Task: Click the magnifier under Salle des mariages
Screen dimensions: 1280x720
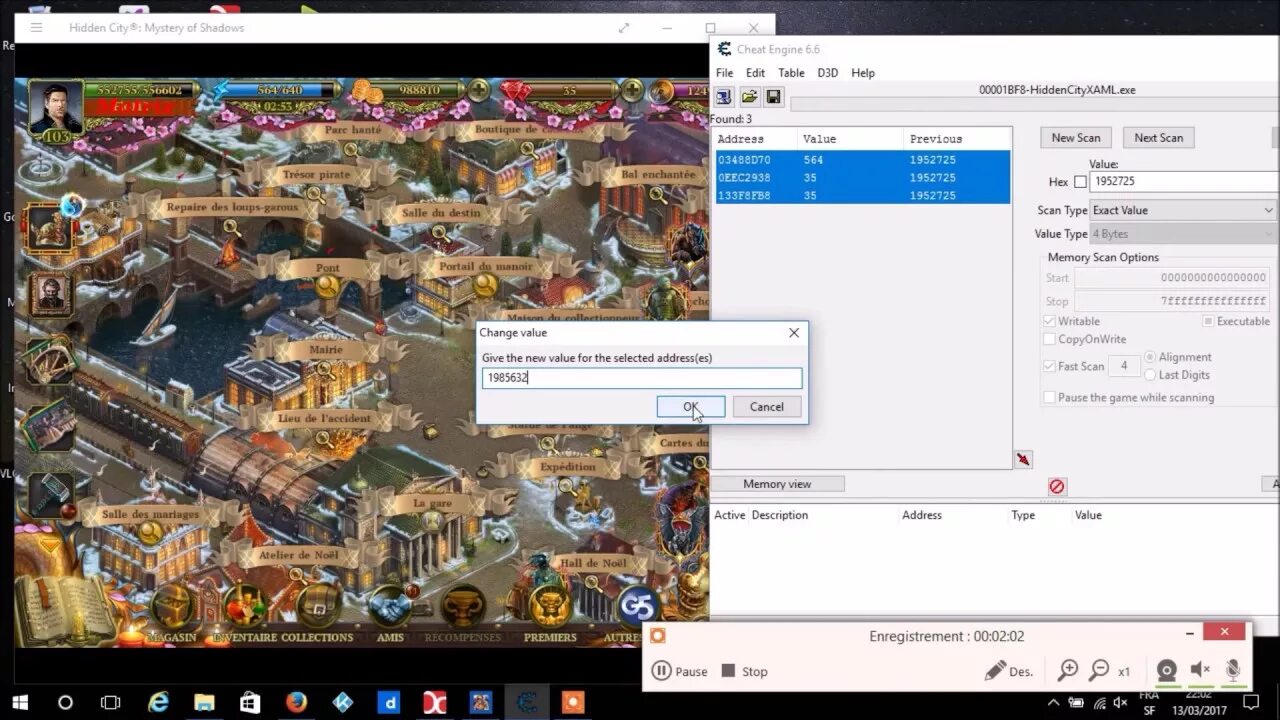Action: click(x=151, y=532)
